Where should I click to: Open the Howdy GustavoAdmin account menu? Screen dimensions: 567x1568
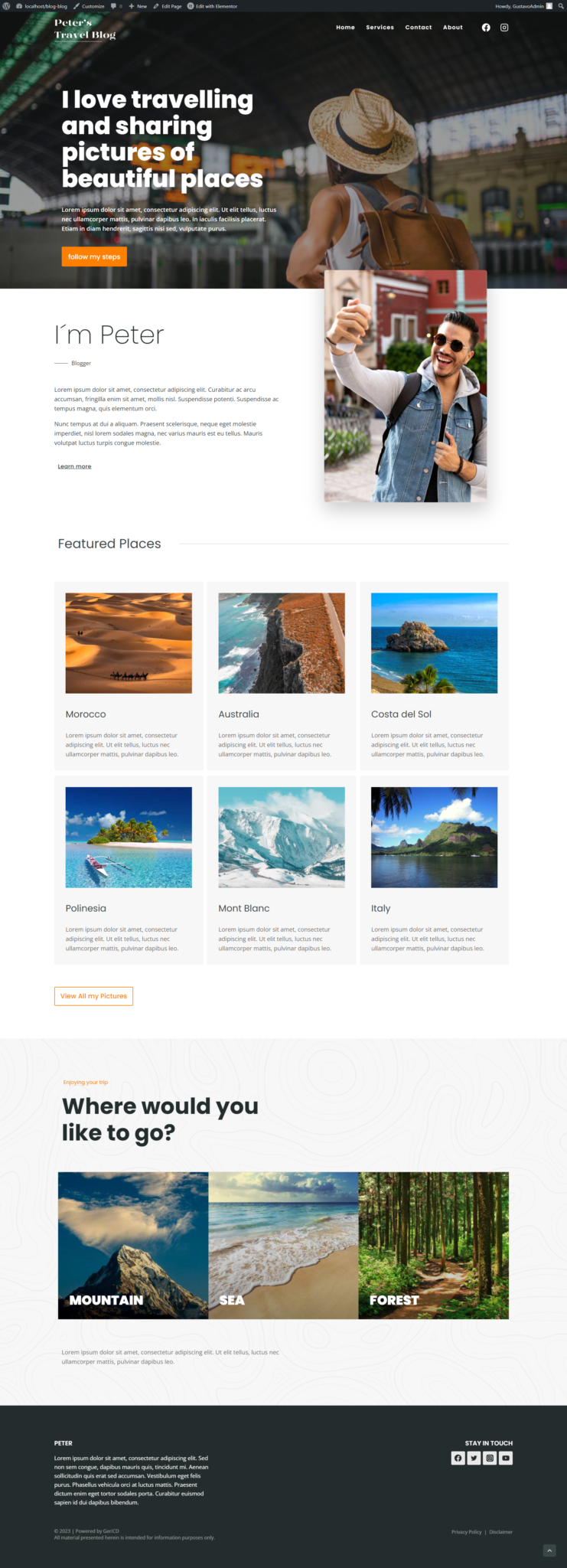pyautogui.click(x=523, y=6)
